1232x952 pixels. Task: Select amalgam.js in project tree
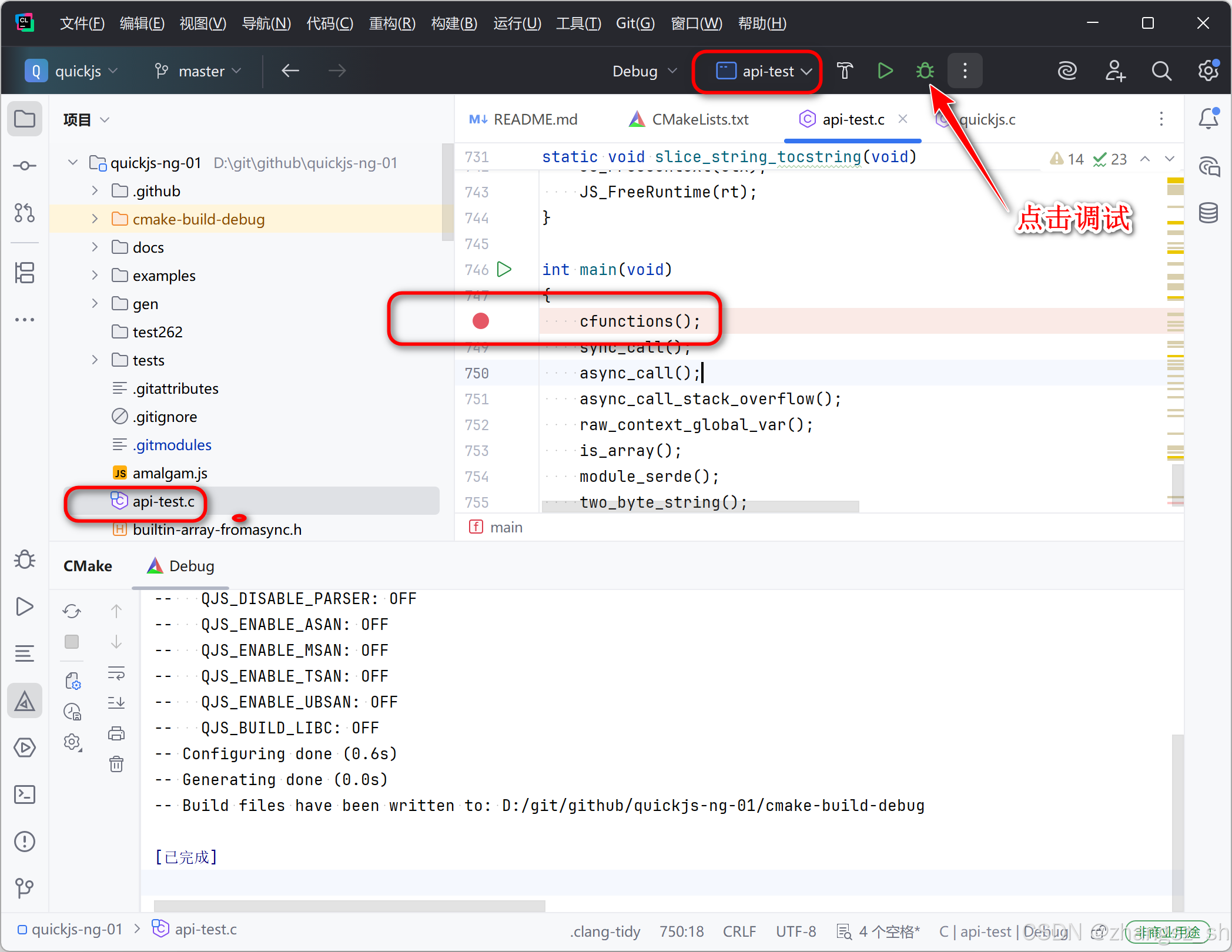click(x=170, y=473)
